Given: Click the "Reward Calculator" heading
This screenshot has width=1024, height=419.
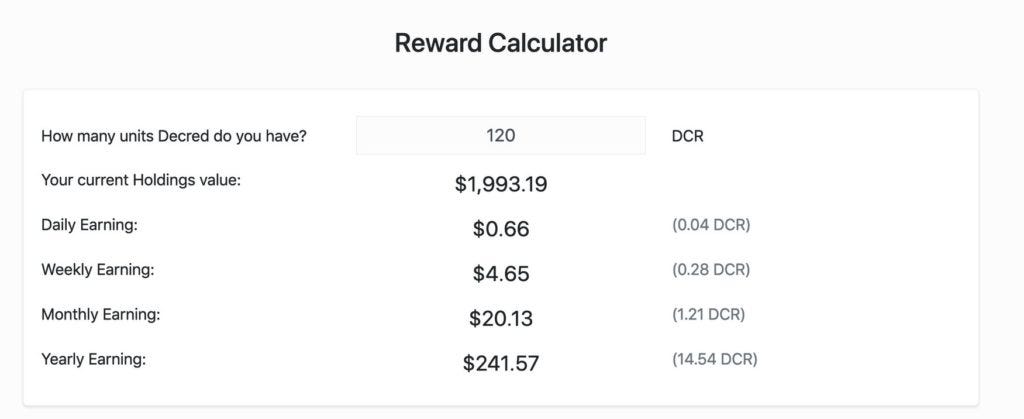Looking at the screenshot, I should coord(500,43).
